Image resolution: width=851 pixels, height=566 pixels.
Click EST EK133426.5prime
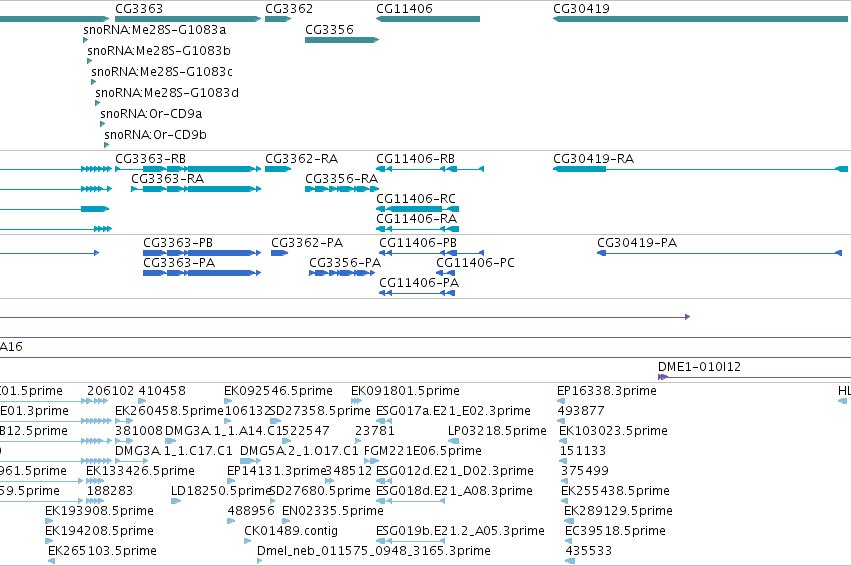pos(141,471)
